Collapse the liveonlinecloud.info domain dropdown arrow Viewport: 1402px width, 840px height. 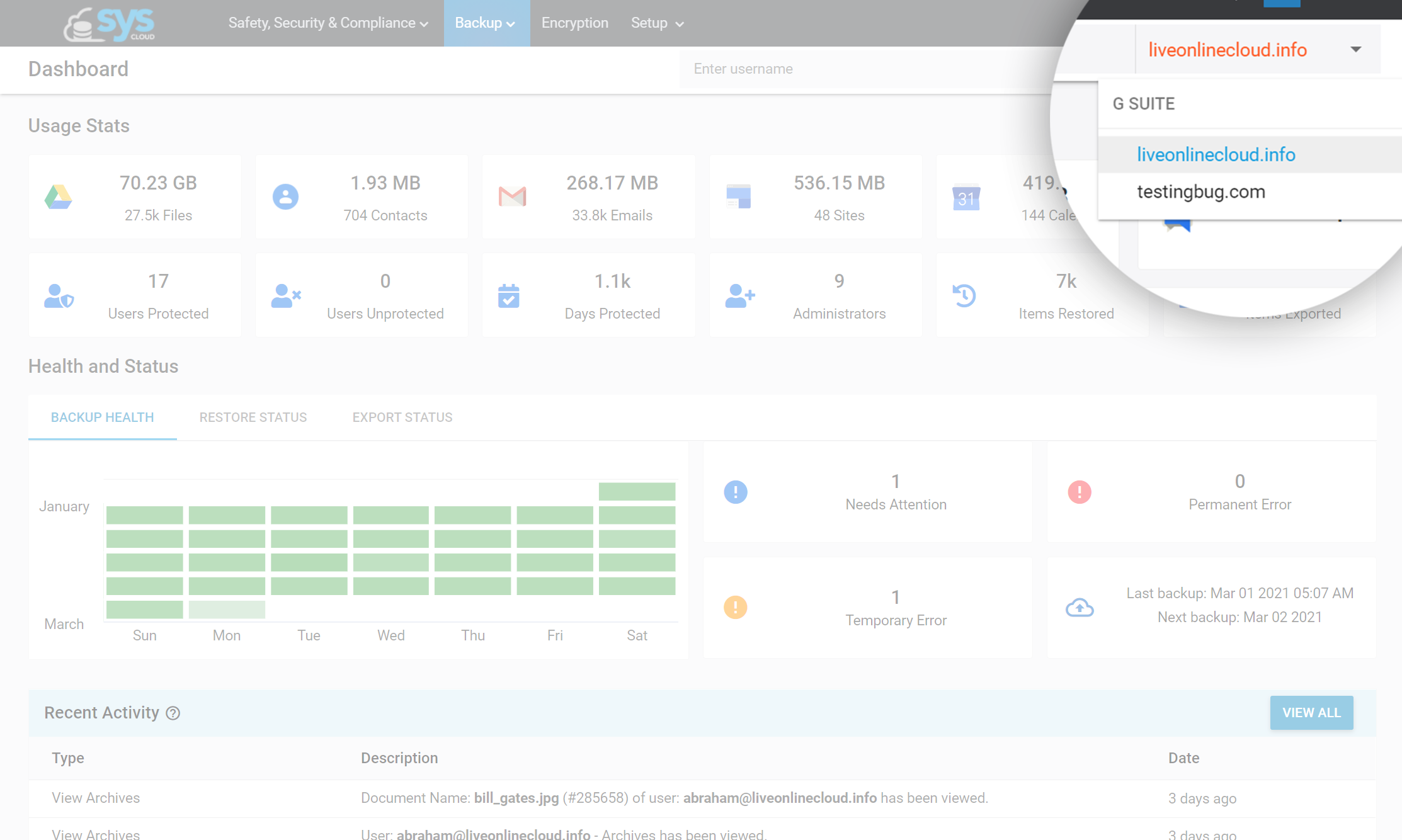click(1356, 49)
